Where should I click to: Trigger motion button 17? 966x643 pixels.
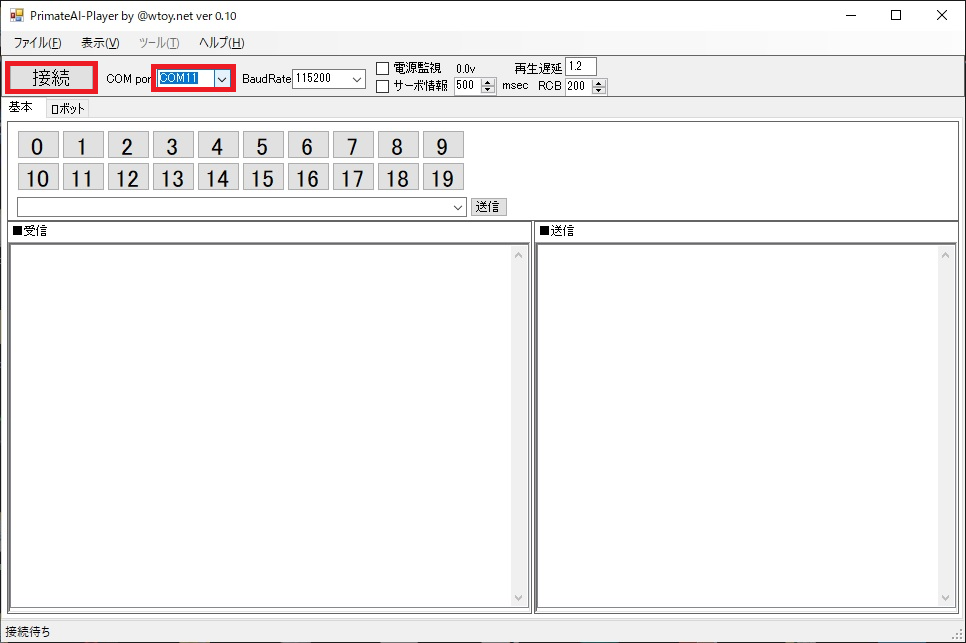(x=352, y=177)
